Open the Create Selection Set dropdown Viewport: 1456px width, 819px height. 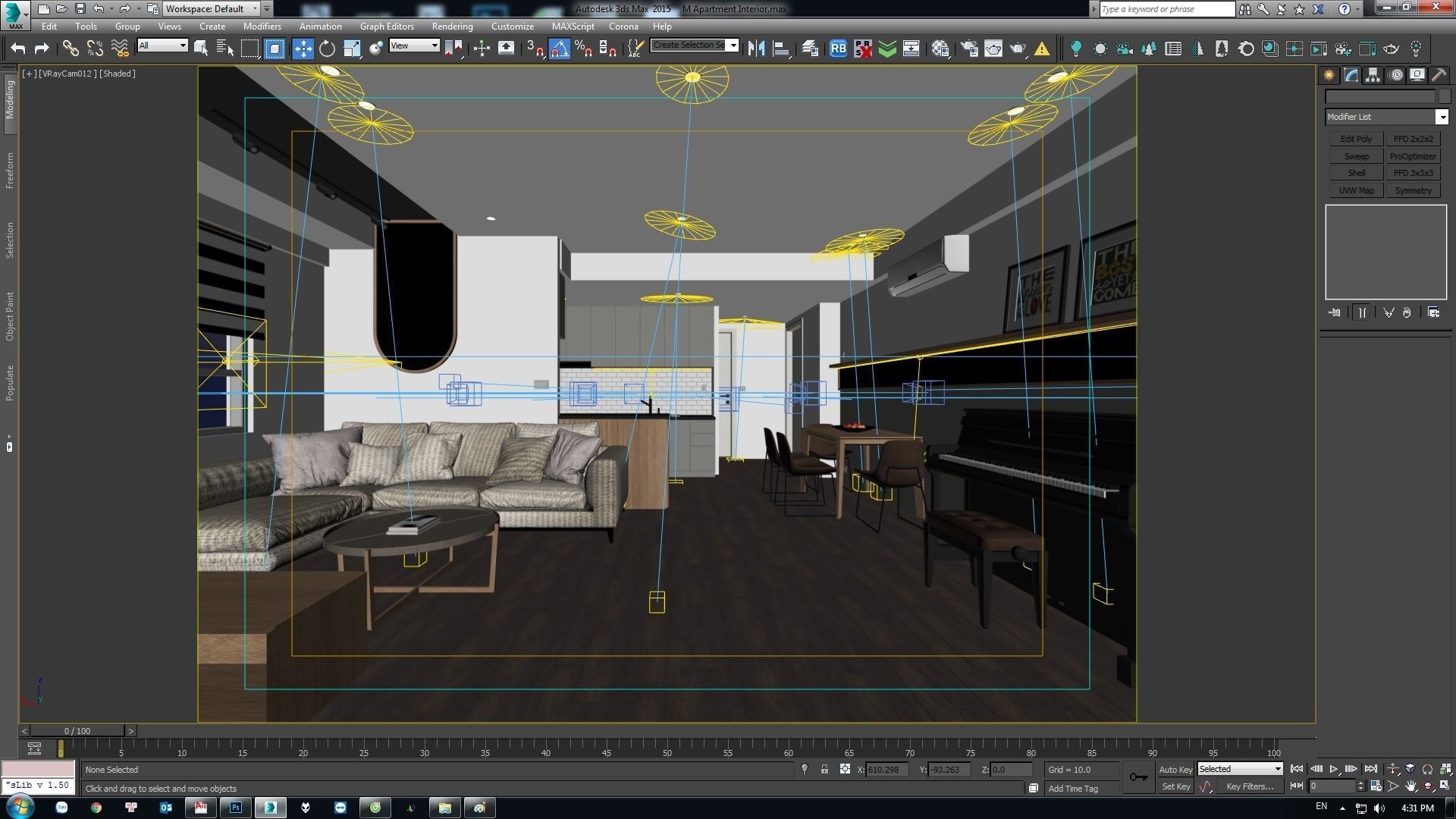click(x=694, y=45)
